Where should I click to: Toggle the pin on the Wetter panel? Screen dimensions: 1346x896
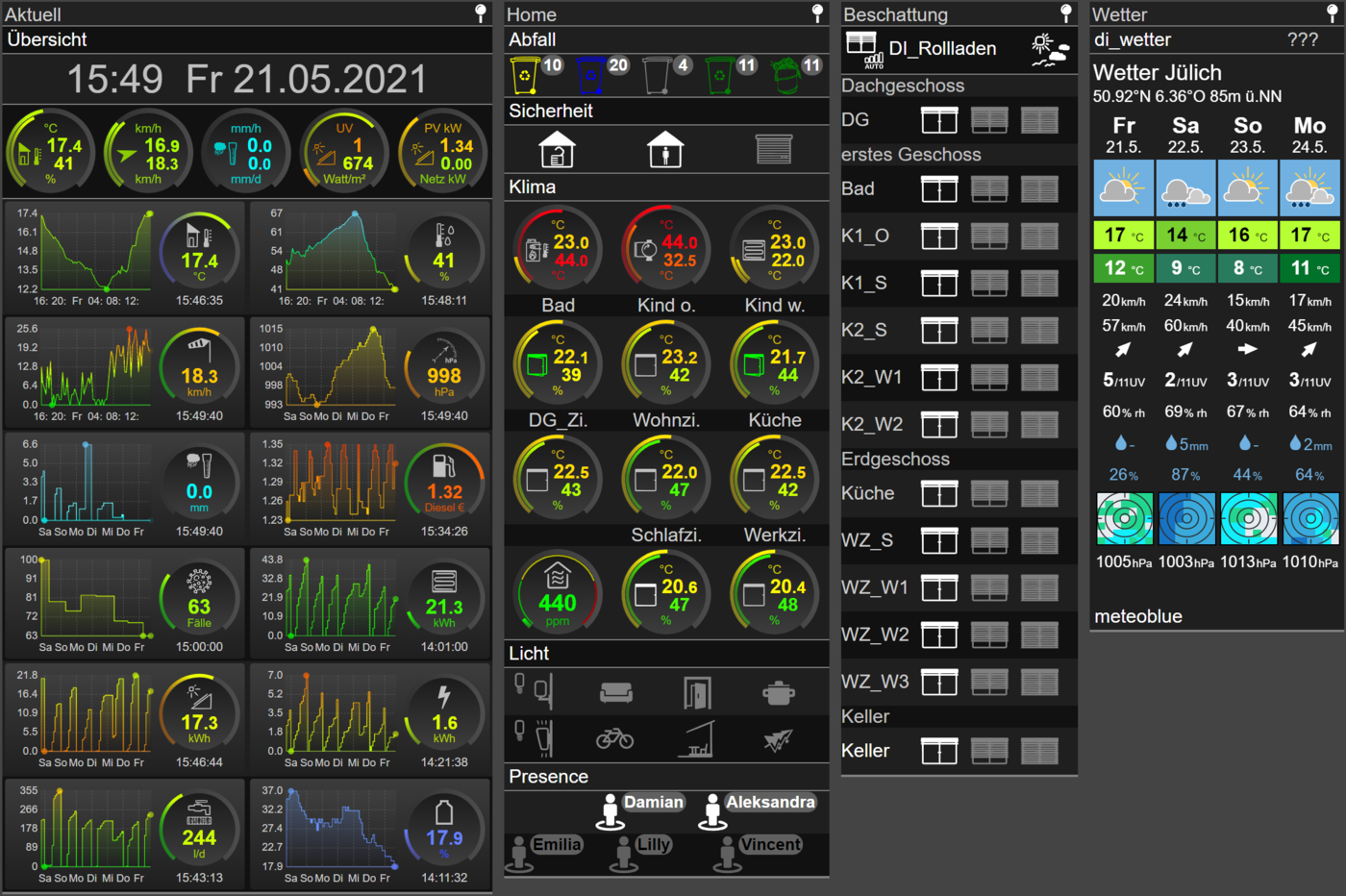pyautogui.click(x=1333, y=12)
